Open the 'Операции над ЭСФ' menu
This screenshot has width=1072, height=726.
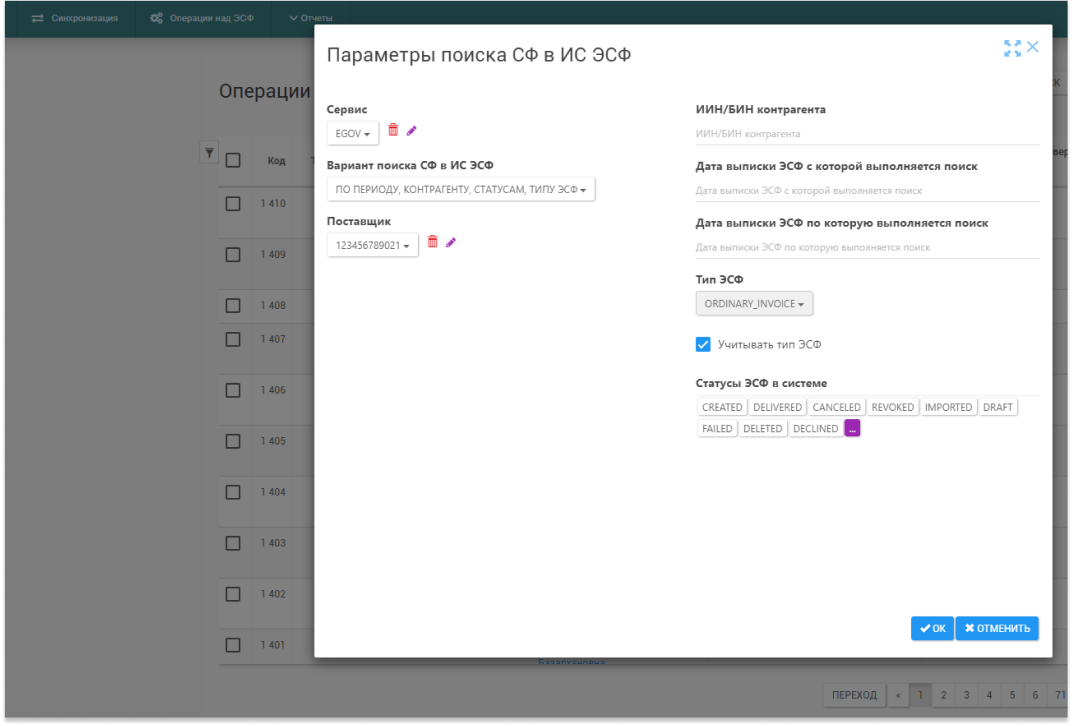(x=202, y=18)
